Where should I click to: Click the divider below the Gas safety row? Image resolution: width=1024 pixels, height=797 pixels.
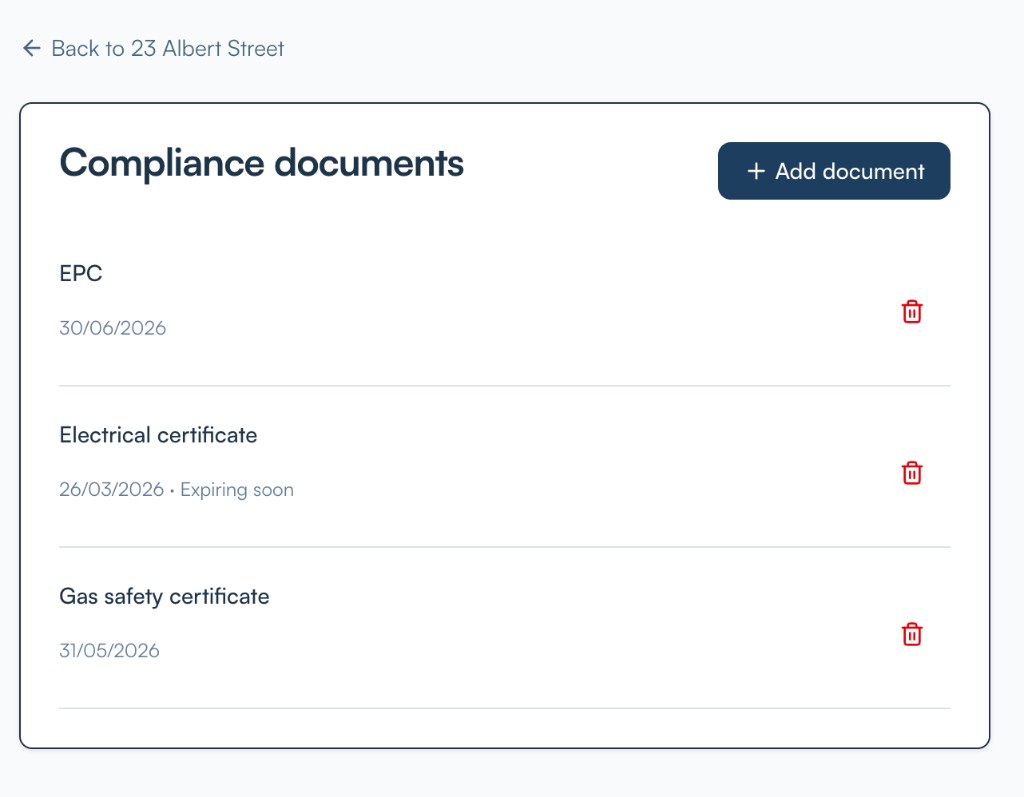pos(504,708)
